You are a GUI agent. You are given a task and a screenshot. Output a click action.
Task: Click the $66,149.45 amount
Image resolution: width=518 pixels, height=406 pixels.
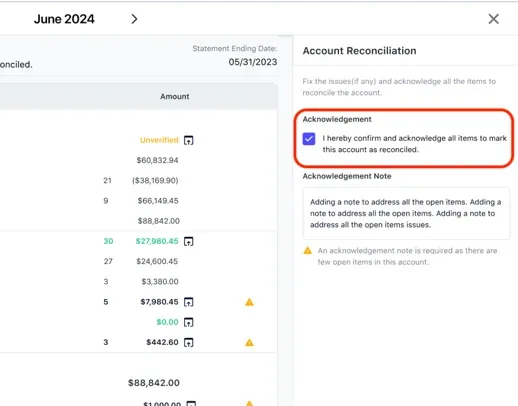click(x=158, y=201)
